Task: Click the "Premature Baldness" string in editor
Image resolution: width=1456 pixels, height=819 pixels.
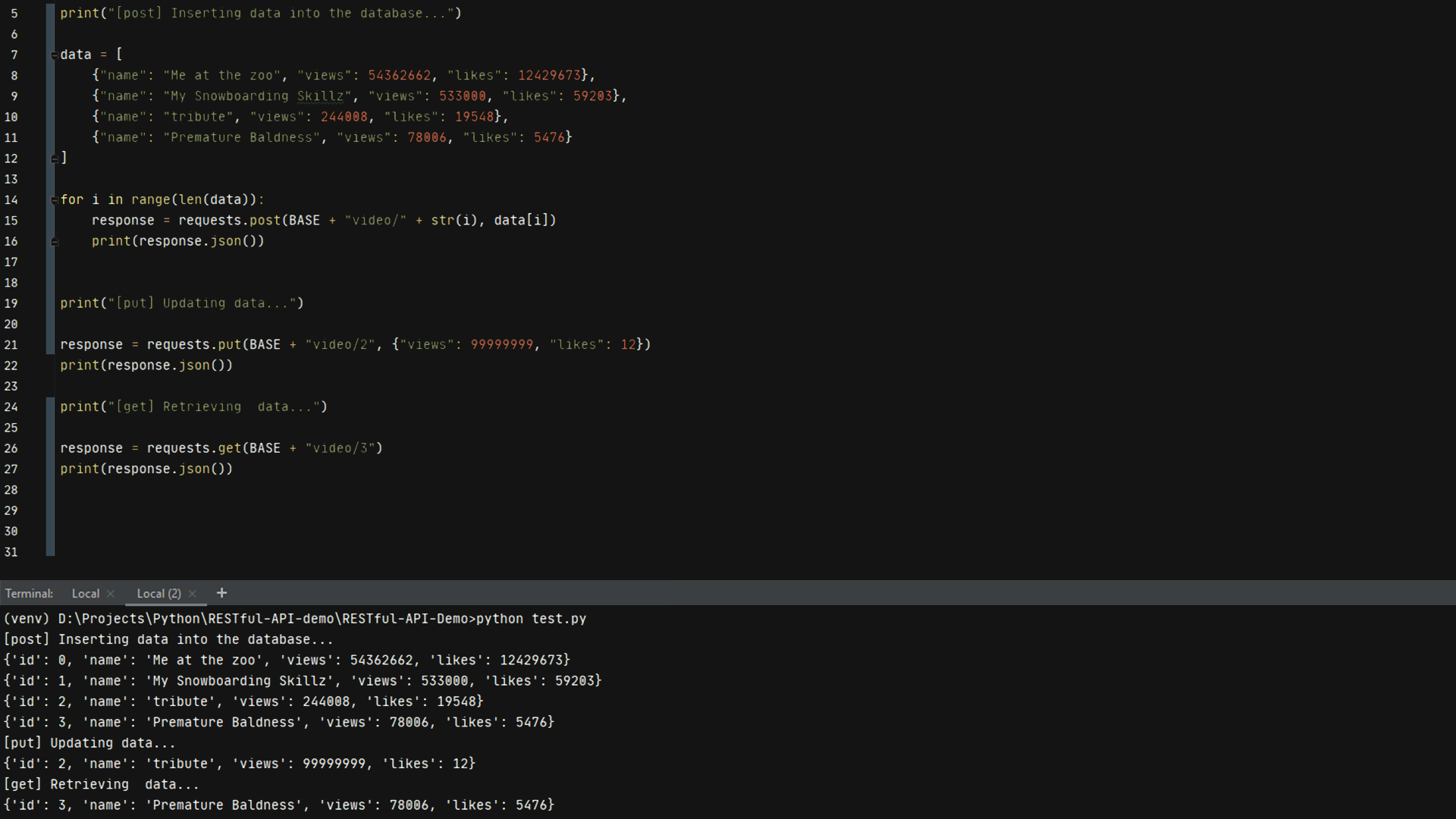Action: 241,137
